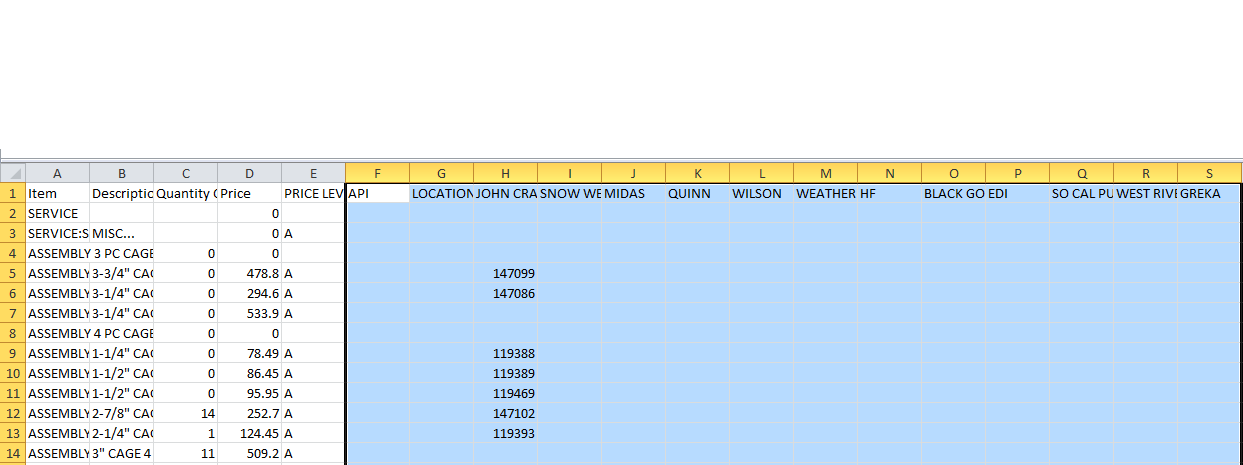Select quantity cell showing 14

185,413
